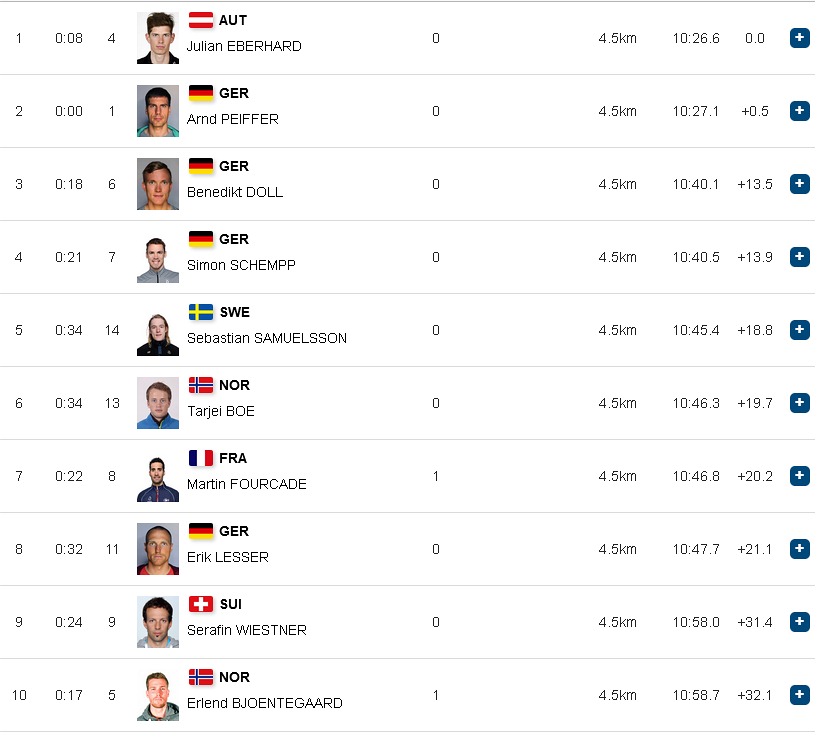Click plus icon for Erlend BJOENTEGAARD

(799, 695)
